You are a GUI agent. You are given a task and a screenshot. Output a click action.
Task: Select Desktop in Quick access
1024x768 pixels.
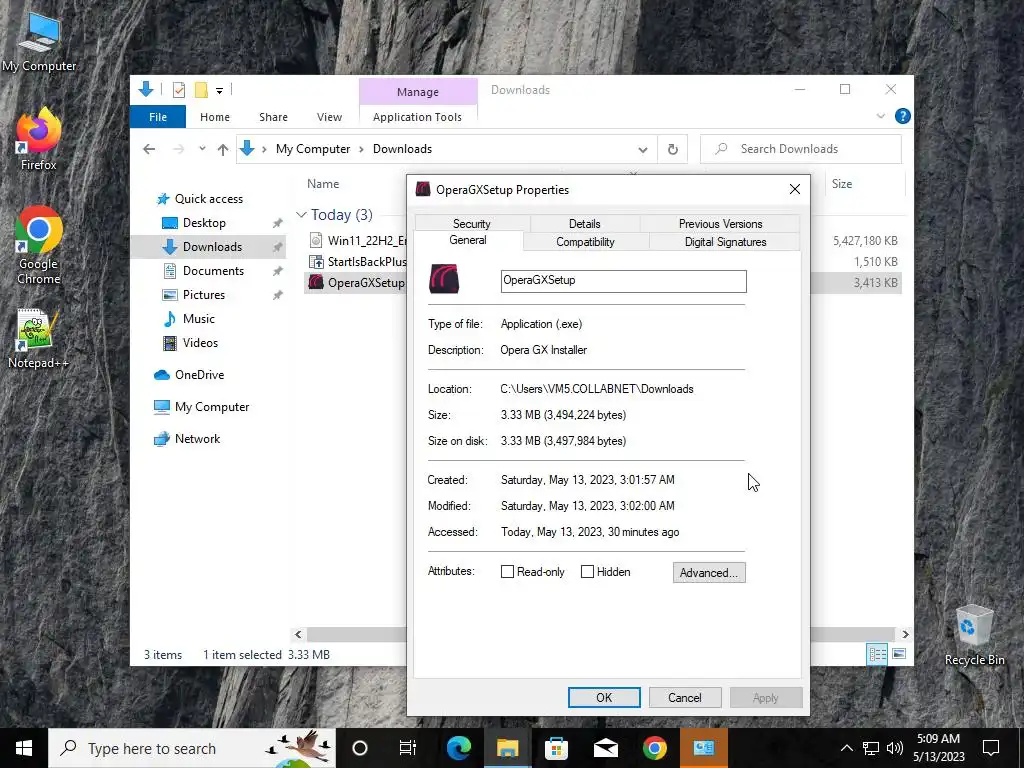[204, 223]
